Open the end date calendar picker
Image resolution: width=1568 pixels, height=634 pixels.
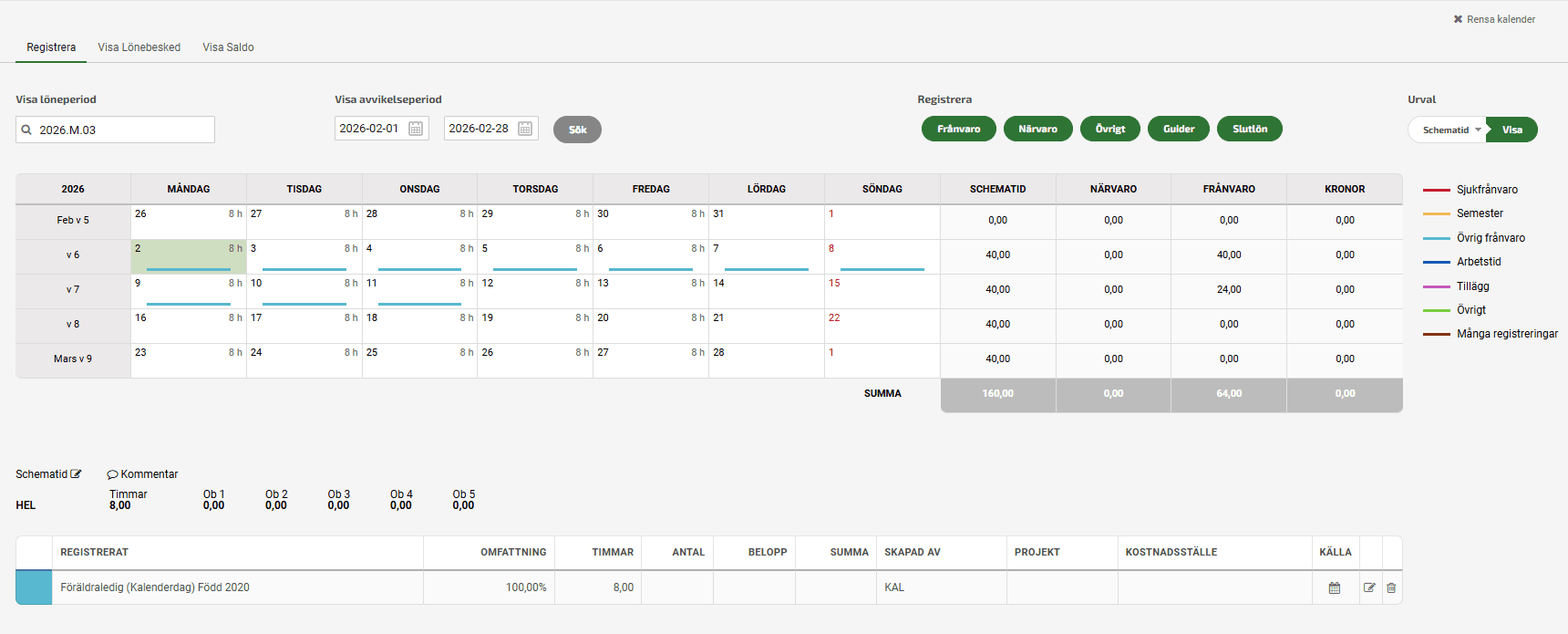point(525,129)
